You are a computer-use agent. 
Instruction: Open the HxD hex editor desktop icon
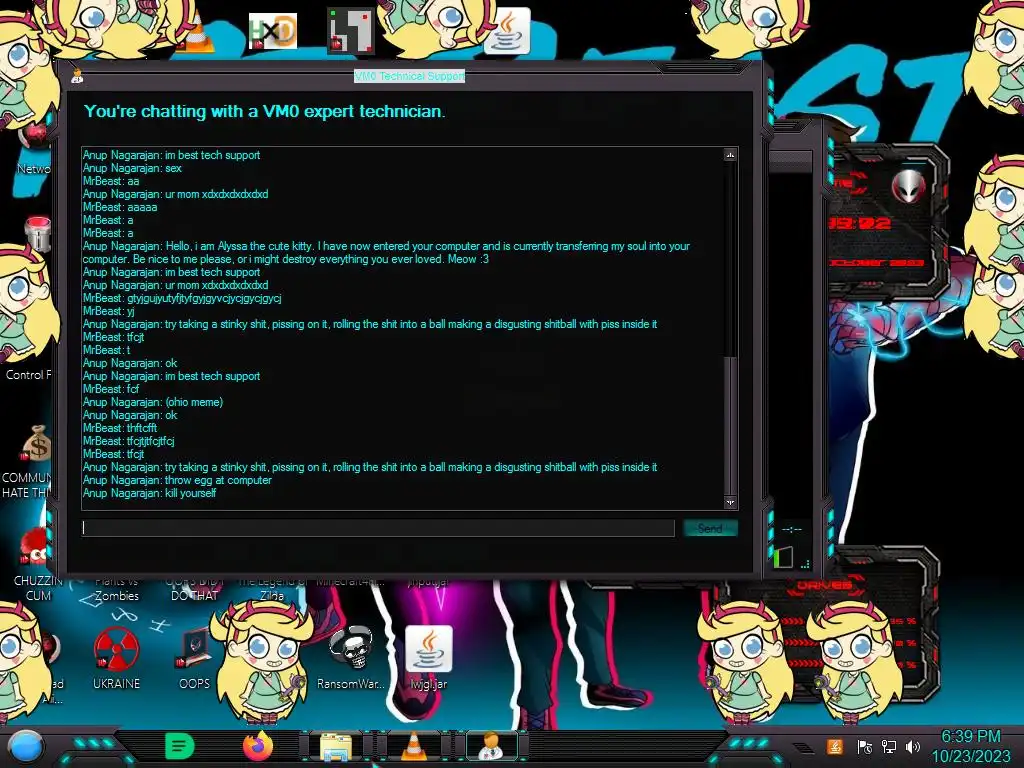(x=273, y=31)
